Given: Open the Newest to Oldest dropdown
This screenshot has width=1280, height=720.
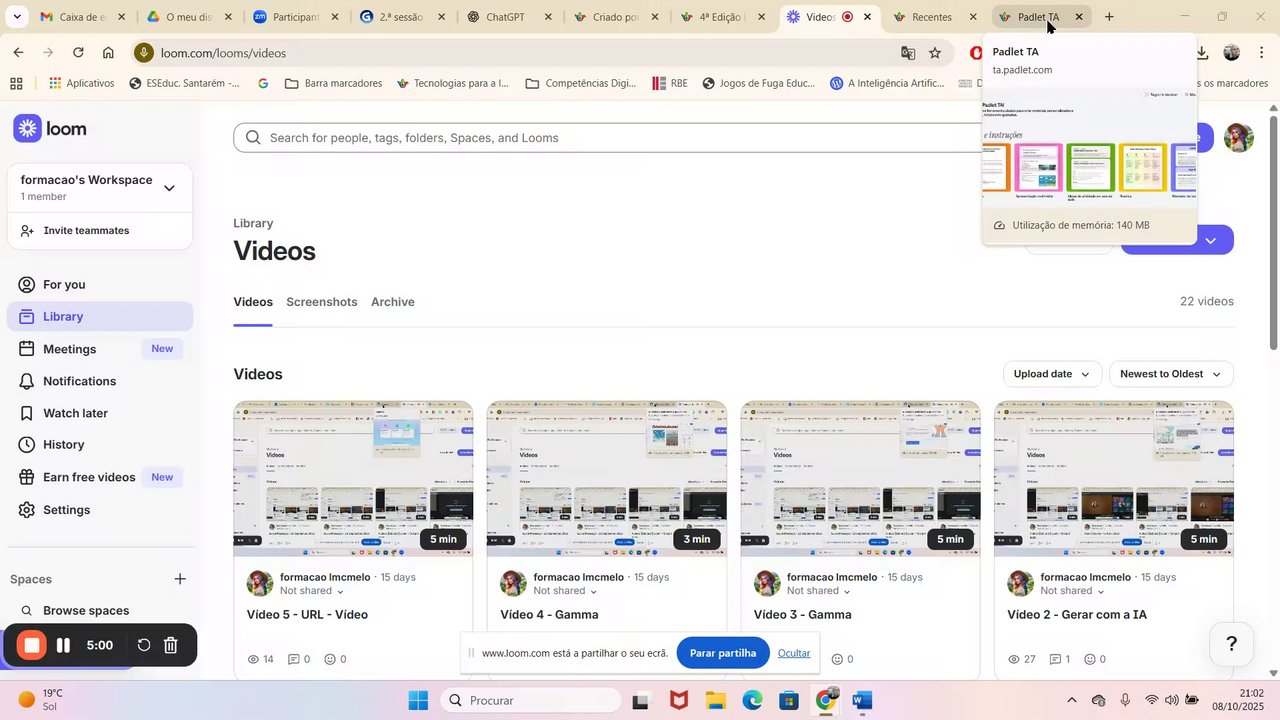Looking at the screenshot, I should point(1170,374).
